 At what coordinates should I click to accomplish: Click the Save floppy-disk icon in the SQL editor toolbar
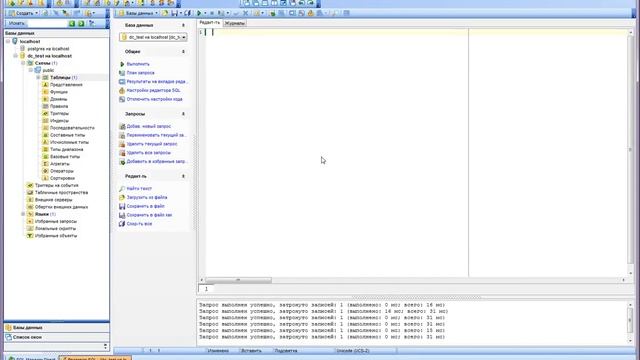click(174, 13)
